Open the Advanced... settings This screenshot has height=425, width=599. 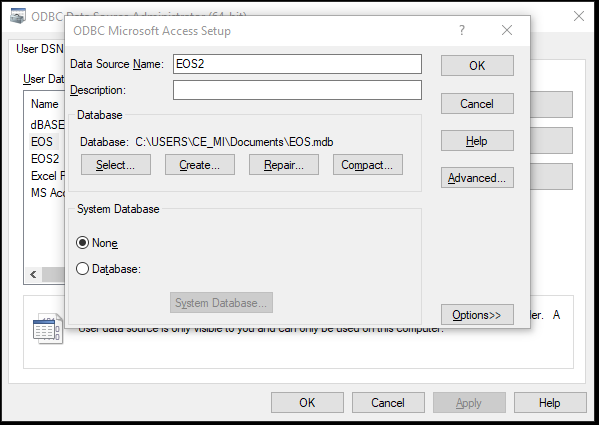(x=477, y=178)
